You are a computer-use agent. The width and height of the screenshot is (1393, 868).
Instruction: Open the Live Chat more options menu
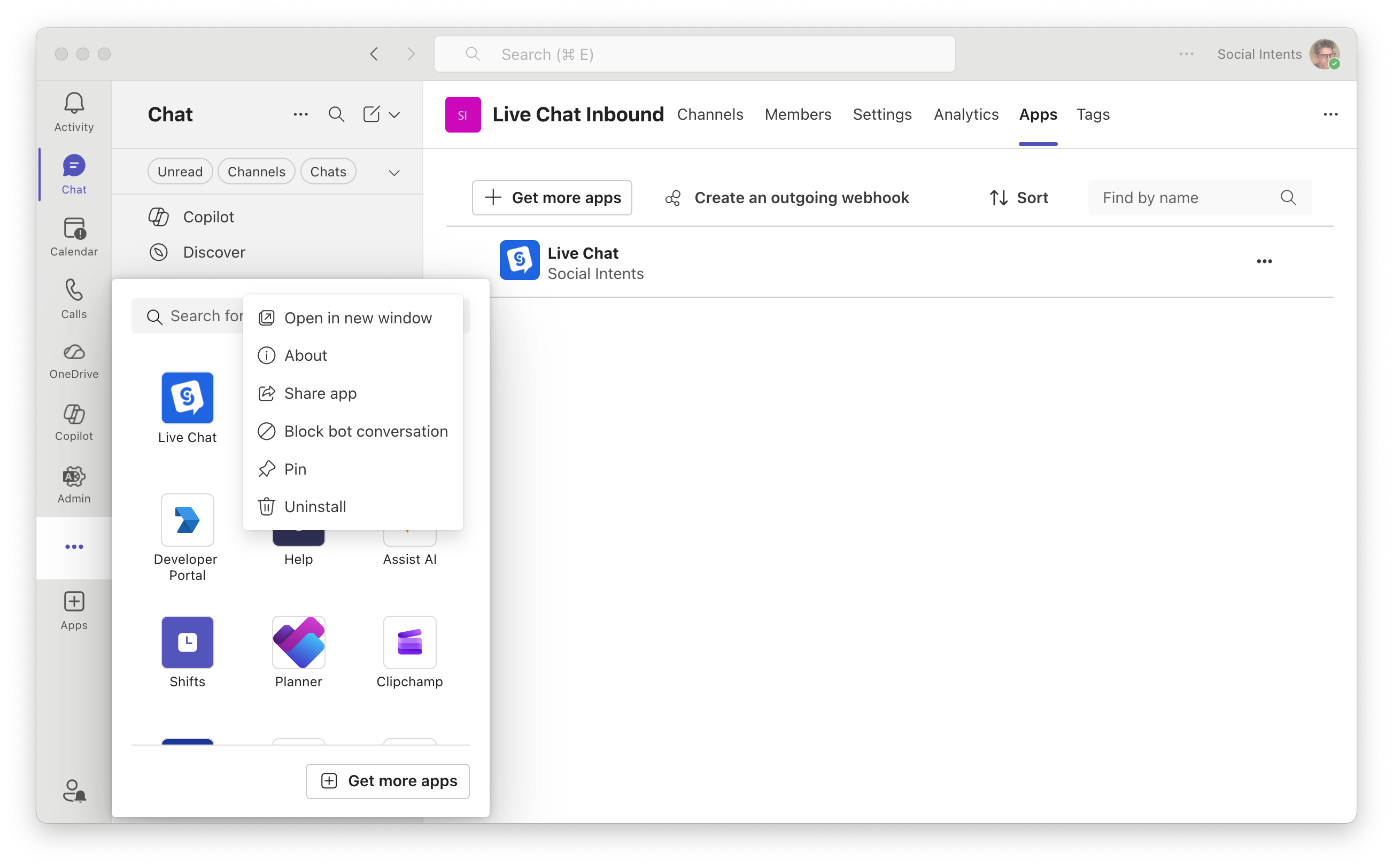[x=1264, y=261]
